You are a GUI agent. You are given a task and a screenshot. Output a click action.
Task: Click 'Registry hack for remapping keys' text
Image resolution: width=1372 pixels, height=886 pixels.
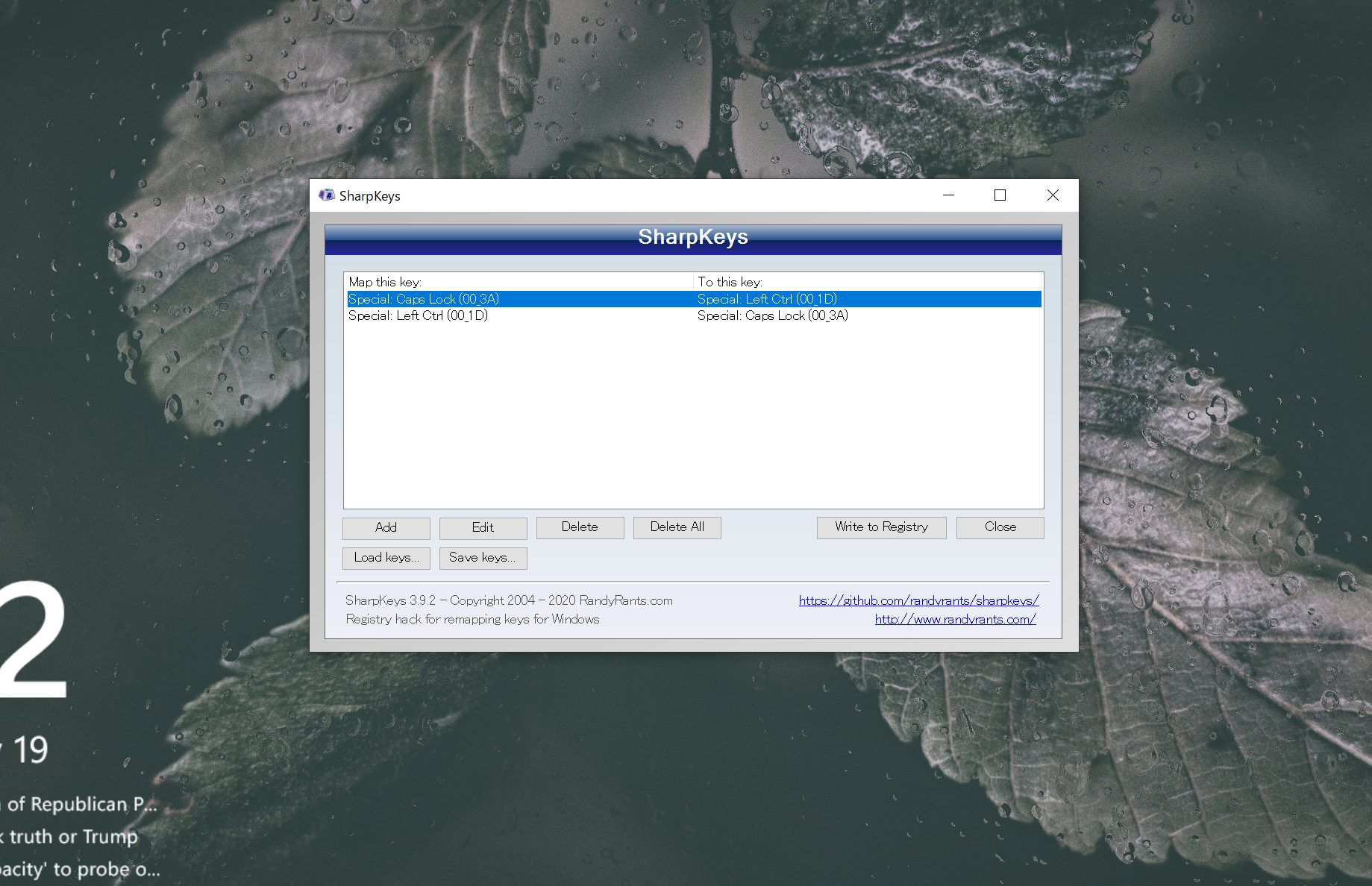click(x=472, y=619)
